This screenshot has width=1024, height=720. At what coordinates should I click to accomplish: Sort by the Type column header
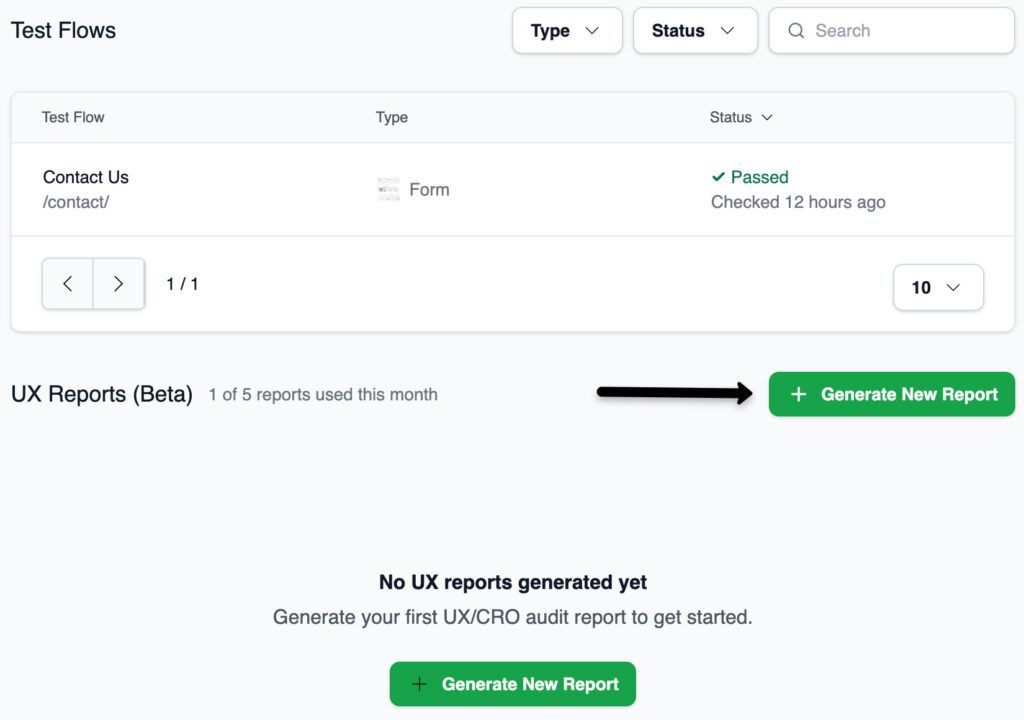pos(391,118)
